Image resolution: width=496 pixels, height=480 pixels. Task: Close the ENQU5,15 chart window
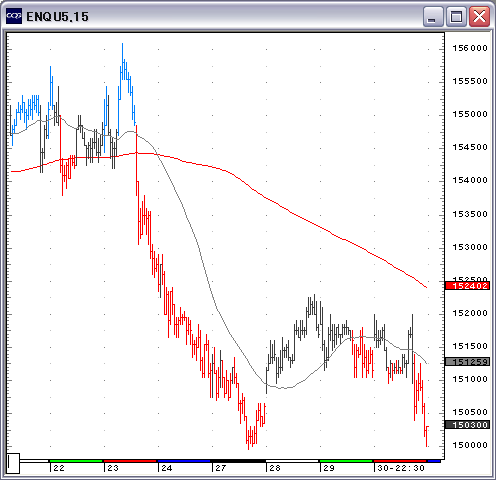click(x=479, y=16)
